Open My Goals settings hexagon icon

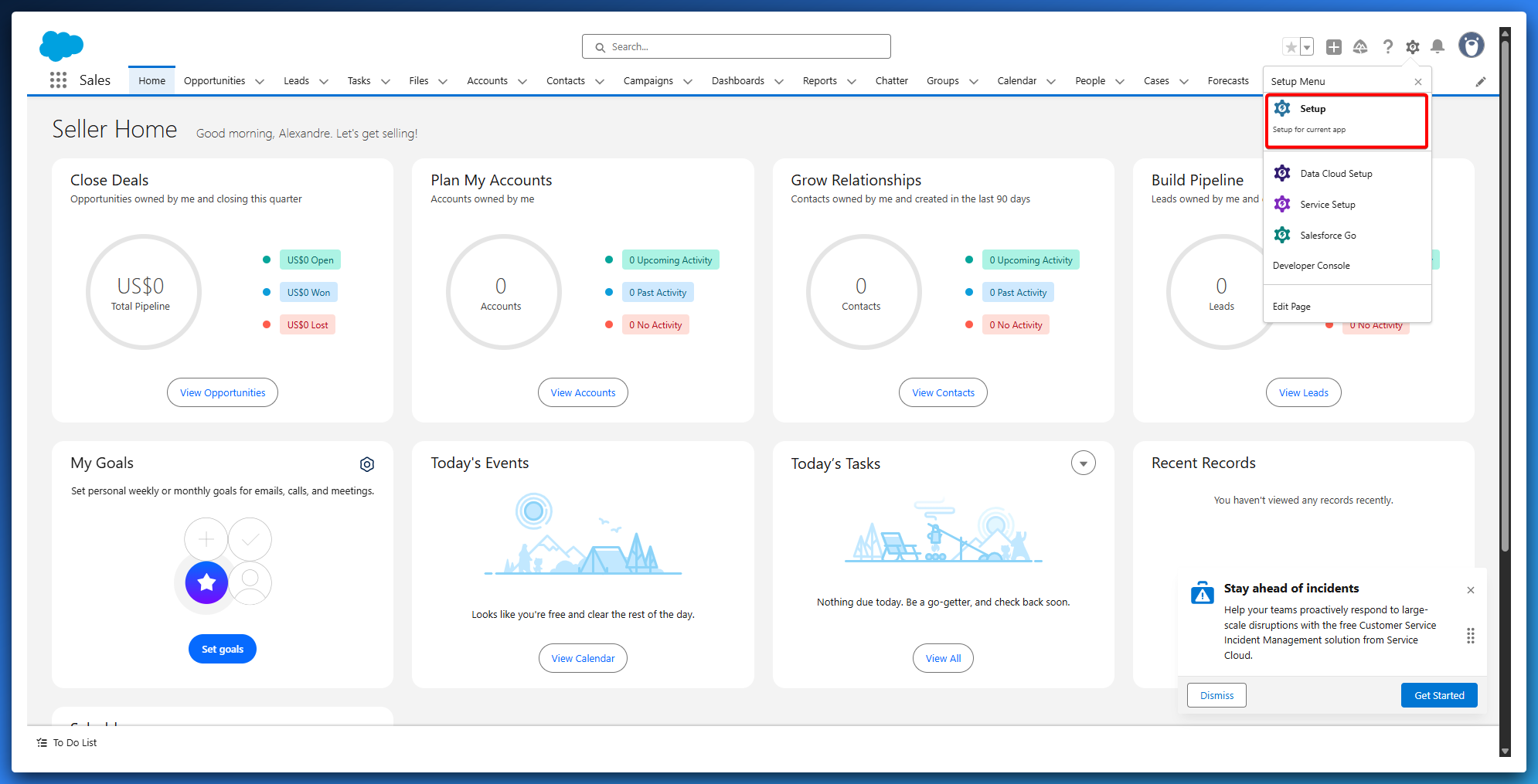(x=367, y=464)
